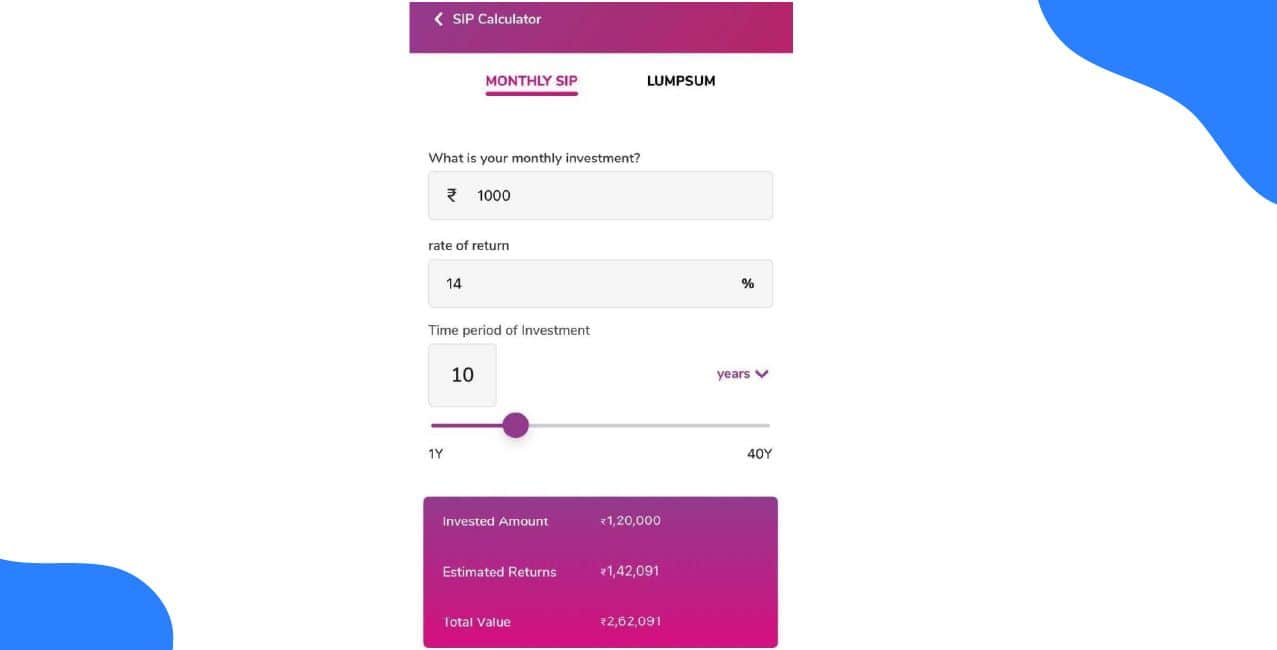Screen dimensions: 1277x650
Task: Click the chevron next to years
Action: click(x=762, y=374)
